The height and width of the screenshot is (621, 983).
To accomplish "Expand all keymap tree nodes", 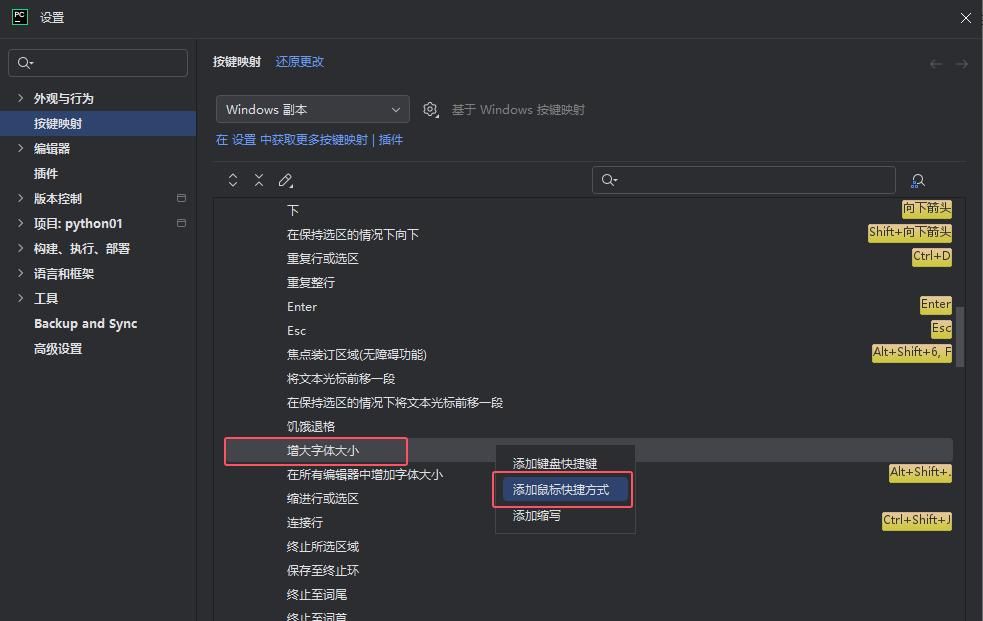I will (233, 180).
